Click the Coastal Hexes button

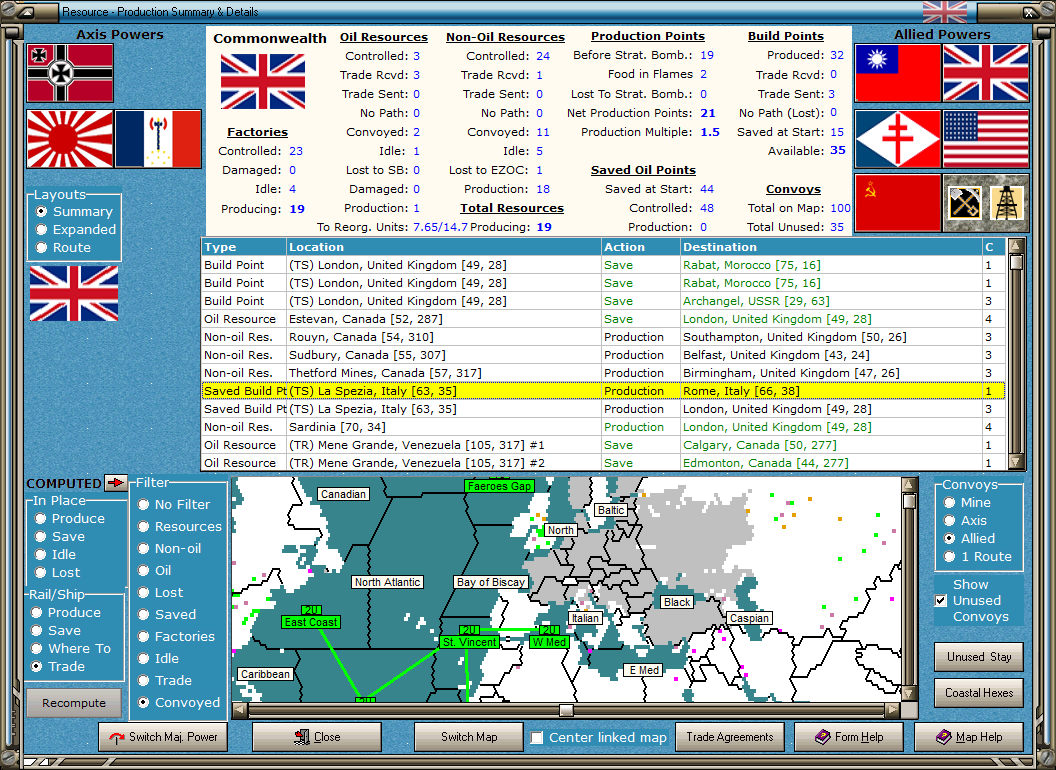pos(979,693)
